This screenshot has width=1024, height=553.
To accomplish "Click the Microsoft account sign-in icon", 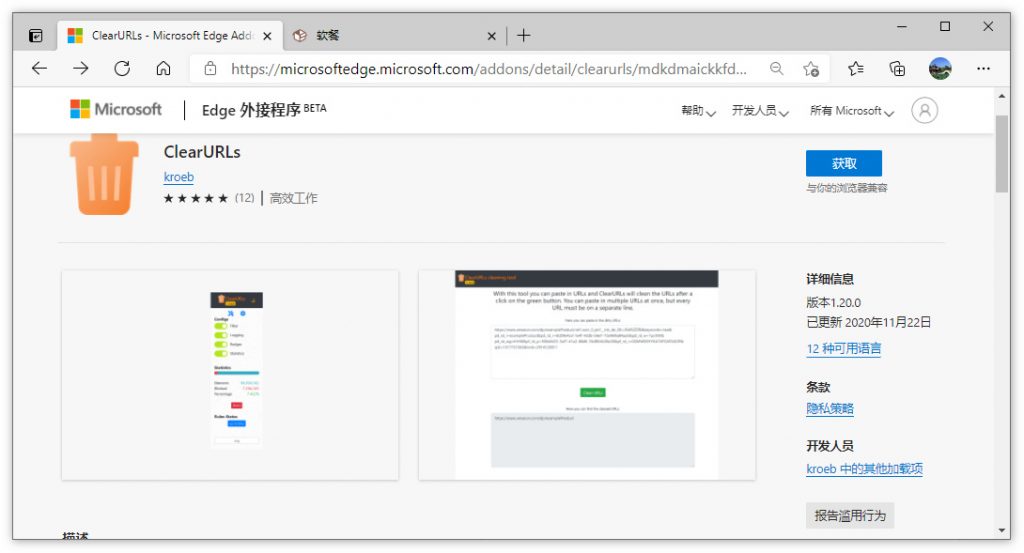I will (x=925, y=111).
